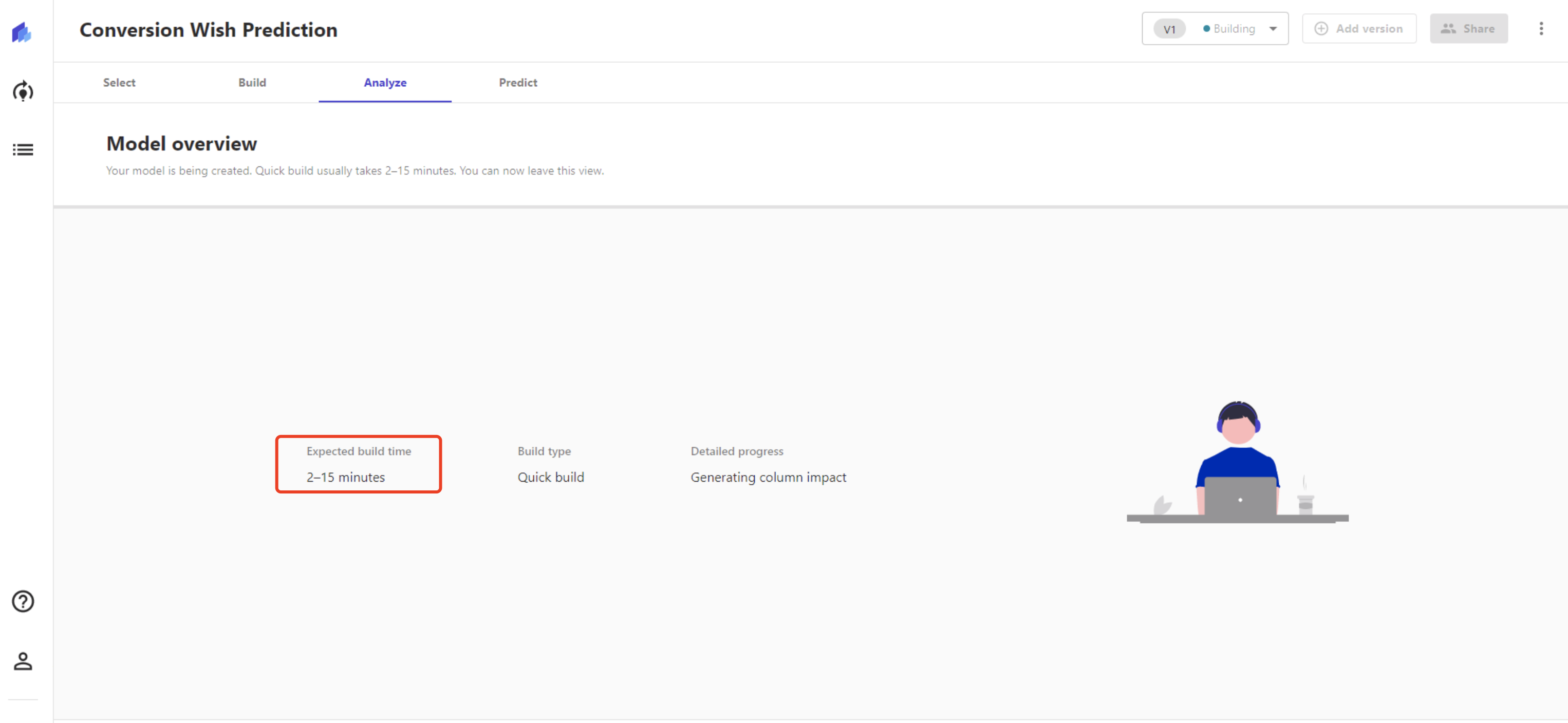Click the Share button
Image resolution: width=1568 pixels, height=723 pixels.
tap(1468, 28)
